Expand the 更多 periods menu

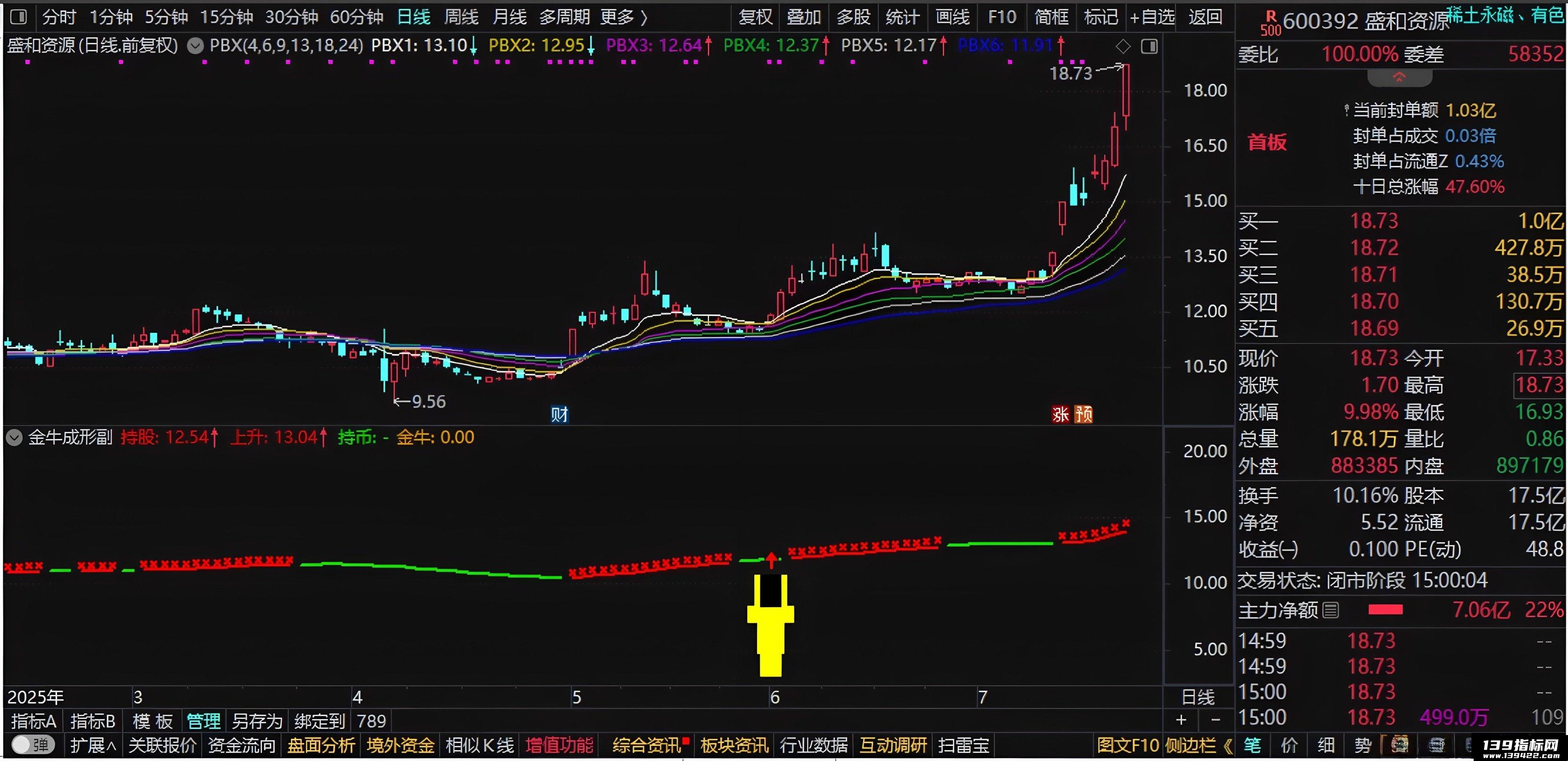[x=624, y=17]
